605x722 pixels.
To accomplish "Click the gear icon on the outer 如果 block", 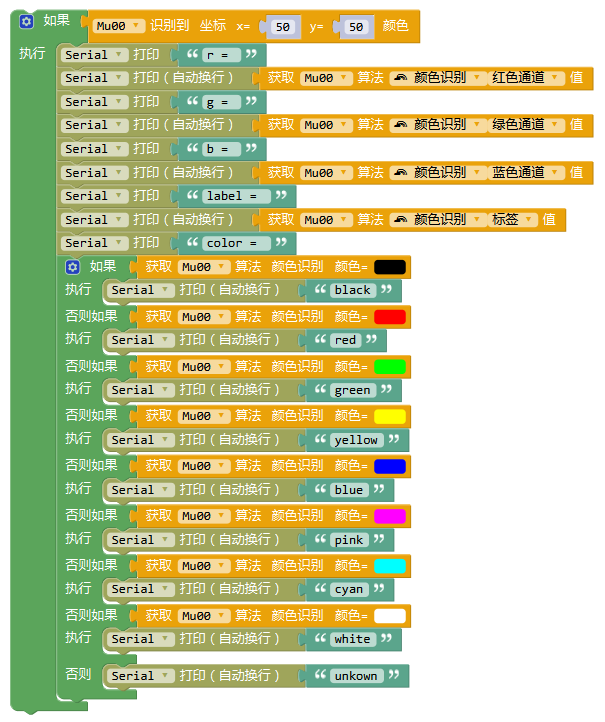I will 26,21.
